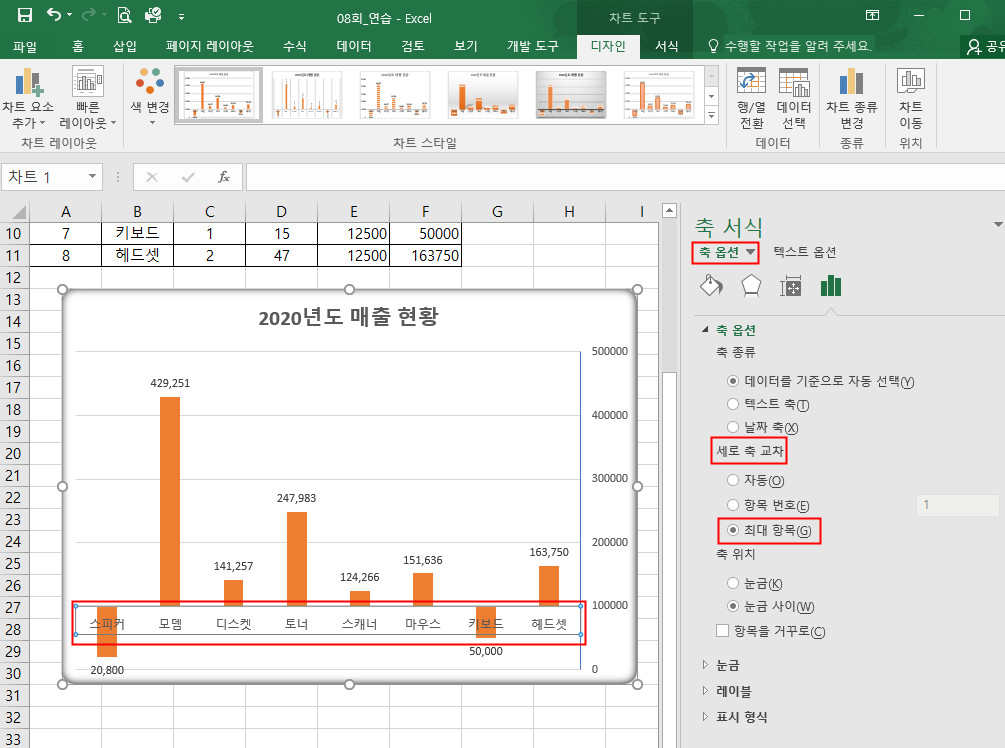This screenshot has height=748, width=1005.
Task: Open the Effects pentagon icon
Action: (x=751, y=286)
